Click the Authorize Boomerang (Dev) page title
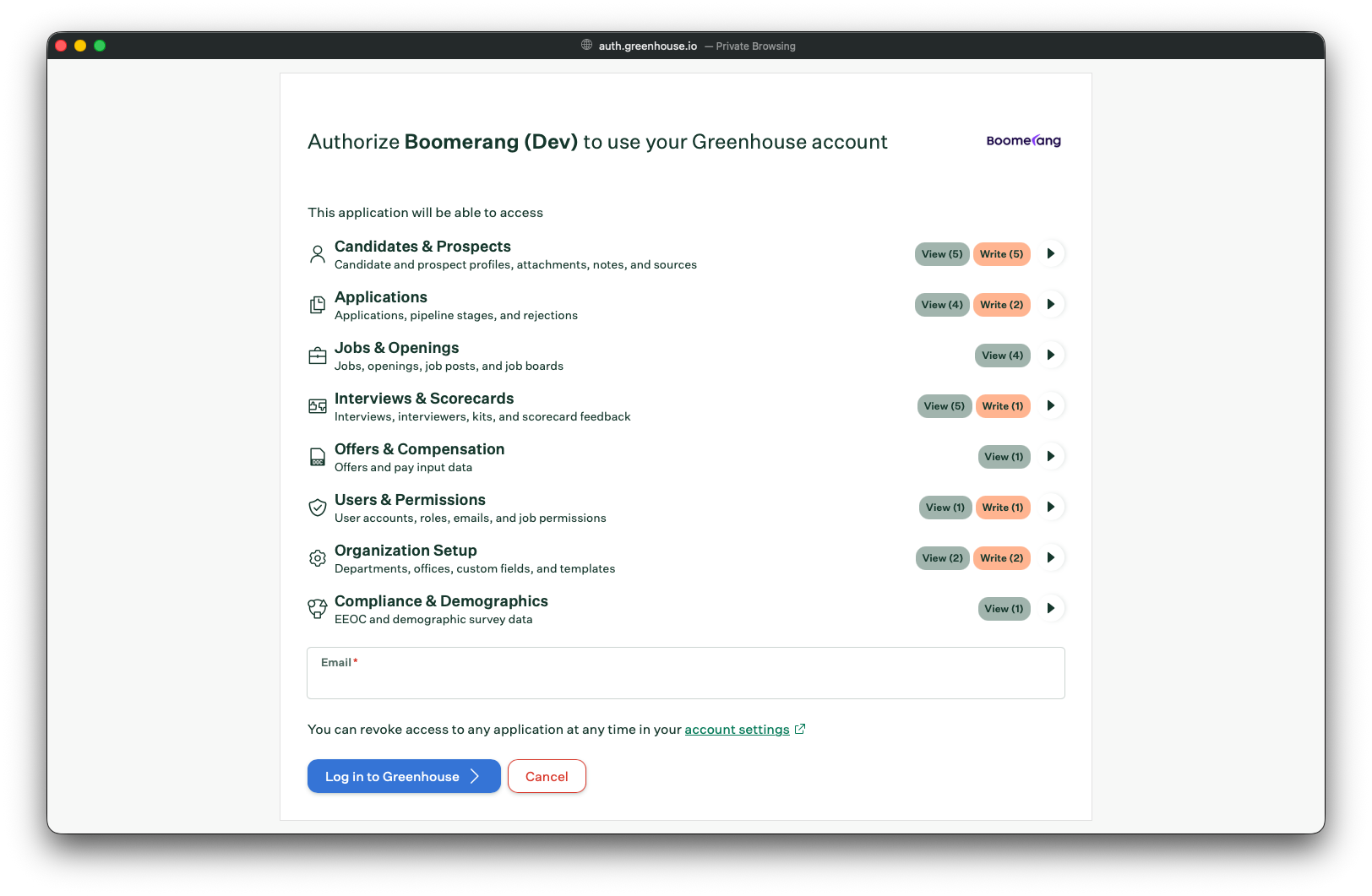 coord(597,142)
